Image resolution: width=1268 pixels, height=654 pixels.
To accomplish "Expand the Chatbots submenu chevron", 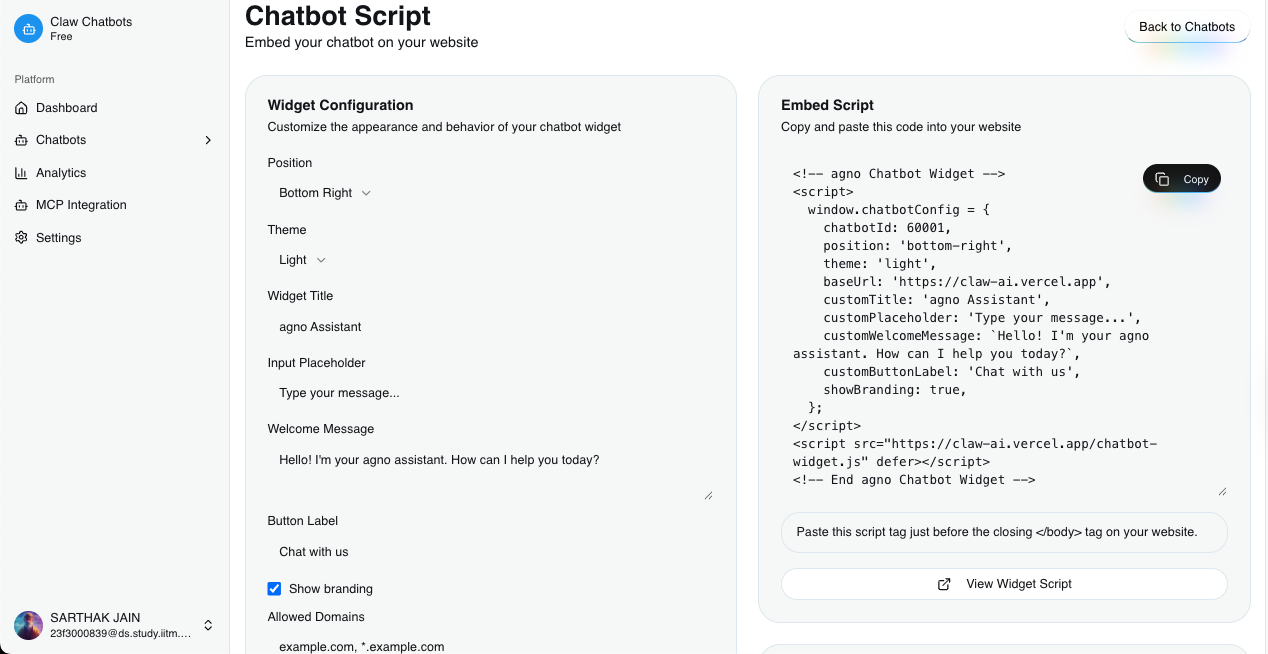I will [208, 140].
